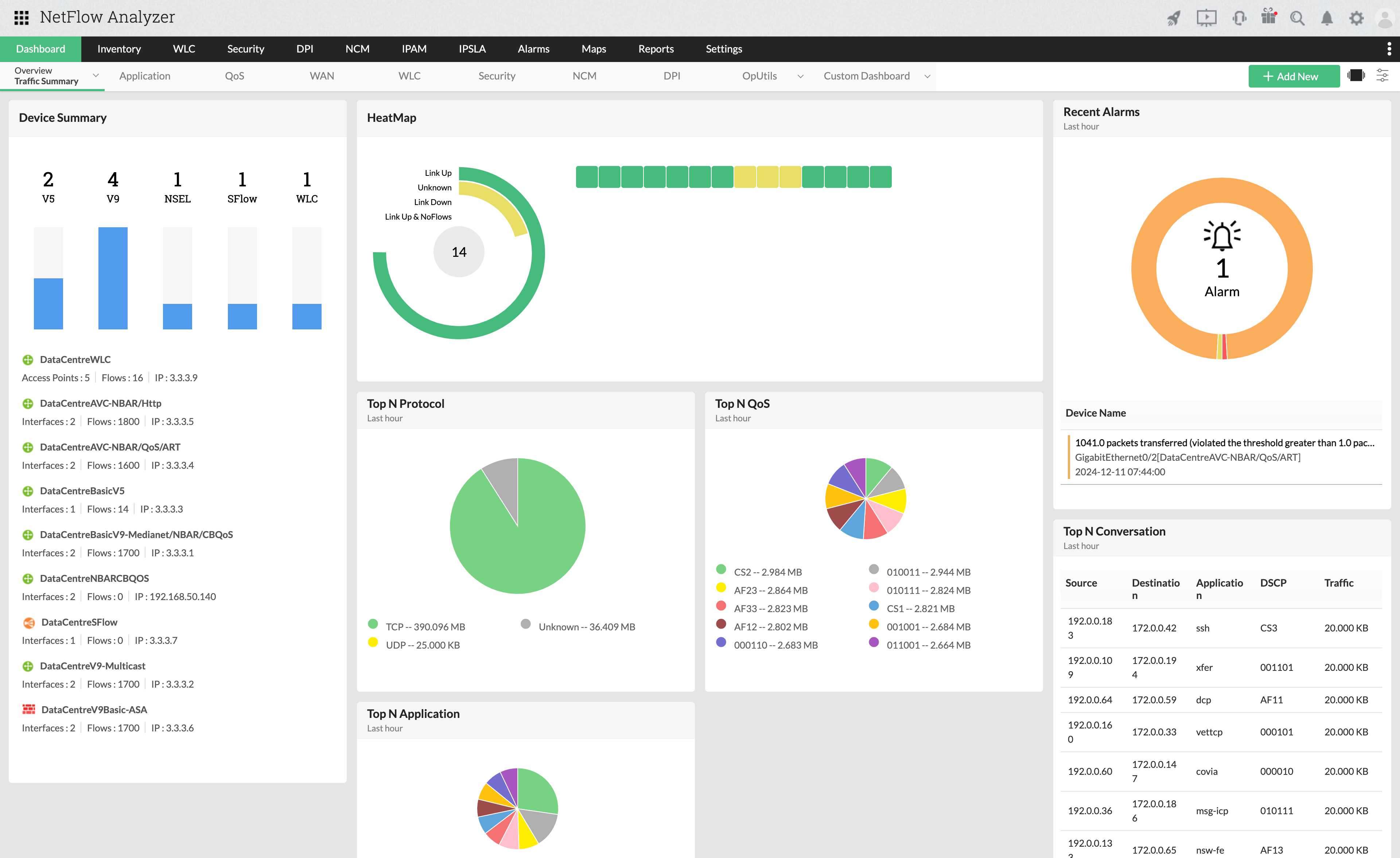Image resolution: width=1400 pixels, height=858 pixels.
Task: Click the DataCentreV9Basic-ASA firewall icon
Action: point(28,710)
